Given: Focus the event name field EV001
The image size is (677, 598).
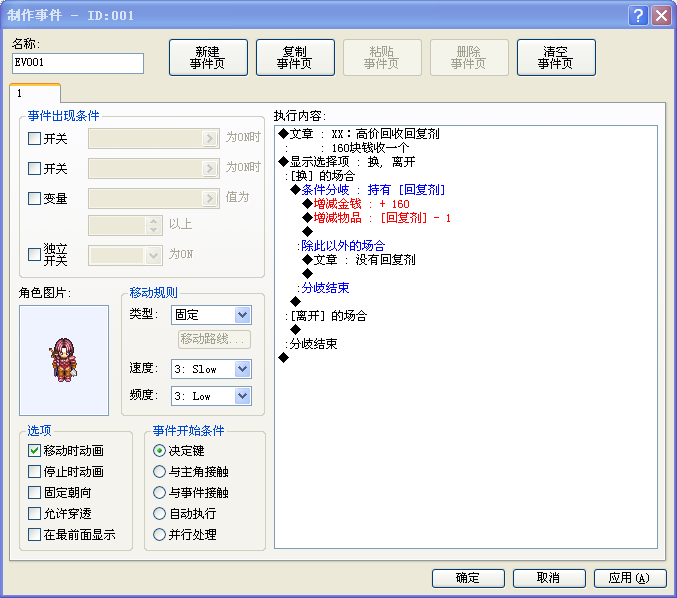Looking at the screenshot, I should pos(78,63).
